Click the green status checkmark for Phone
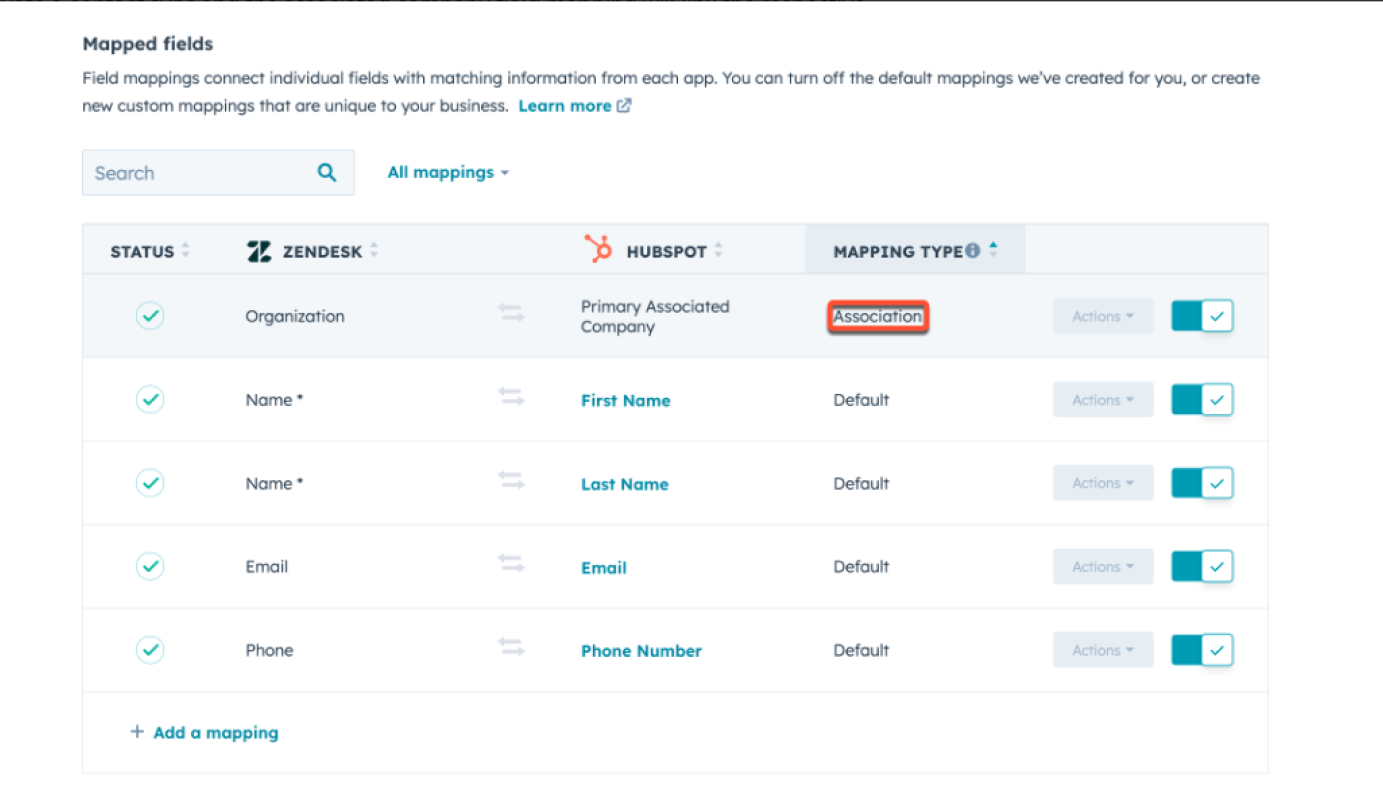The width and height of the screenshot is (1383, 789). pyautogui.click(x=150, y=650)
